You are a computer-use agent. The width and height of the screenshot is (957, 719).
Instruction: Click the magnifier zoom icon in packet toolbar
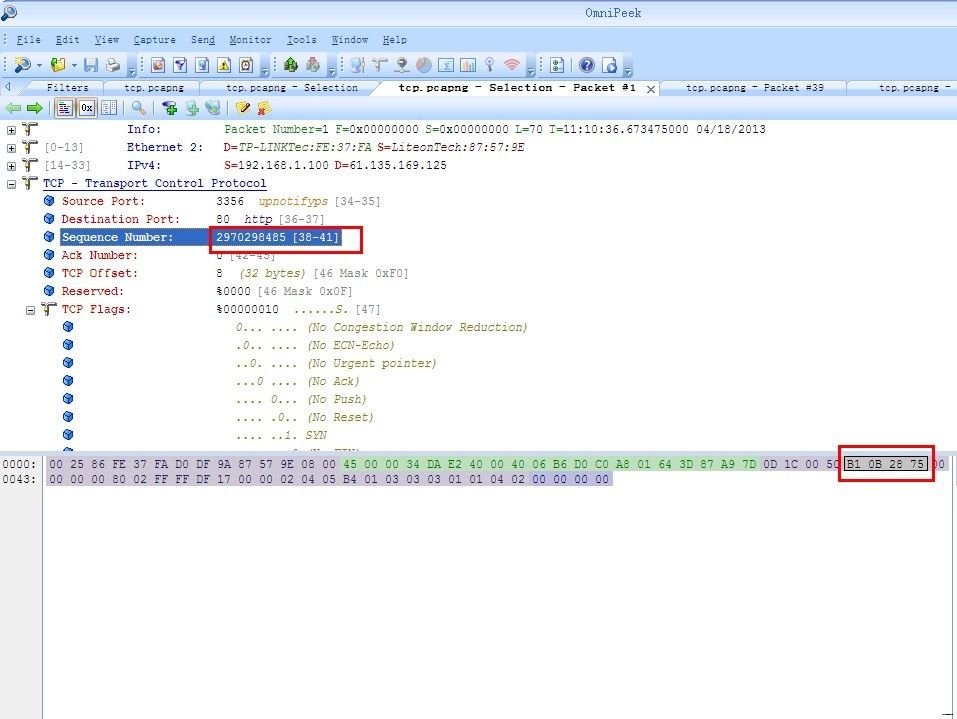pyautogui.click(x=138, y=108)
